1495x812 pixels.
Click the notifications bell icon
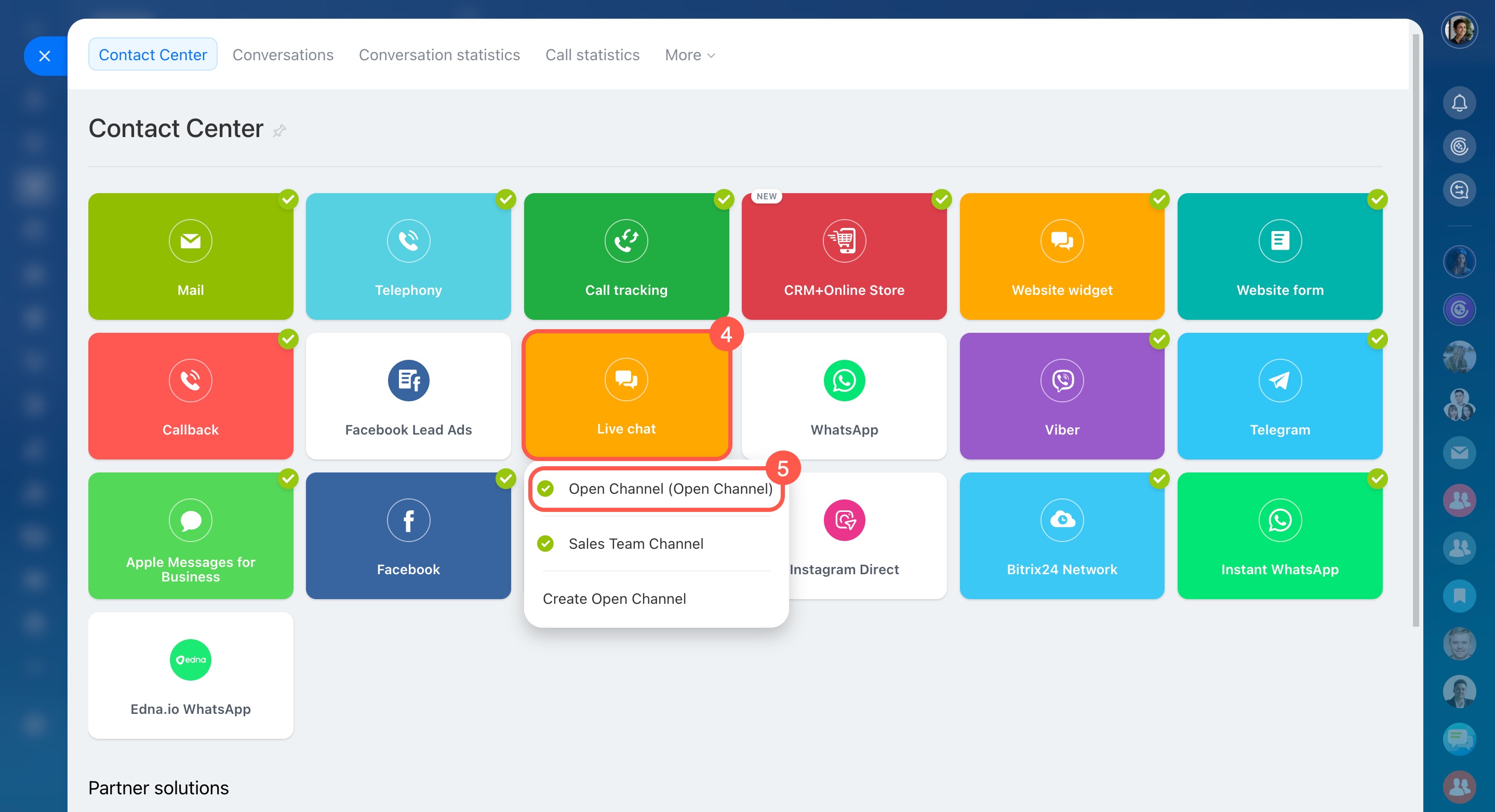[x=1459, y=103]
